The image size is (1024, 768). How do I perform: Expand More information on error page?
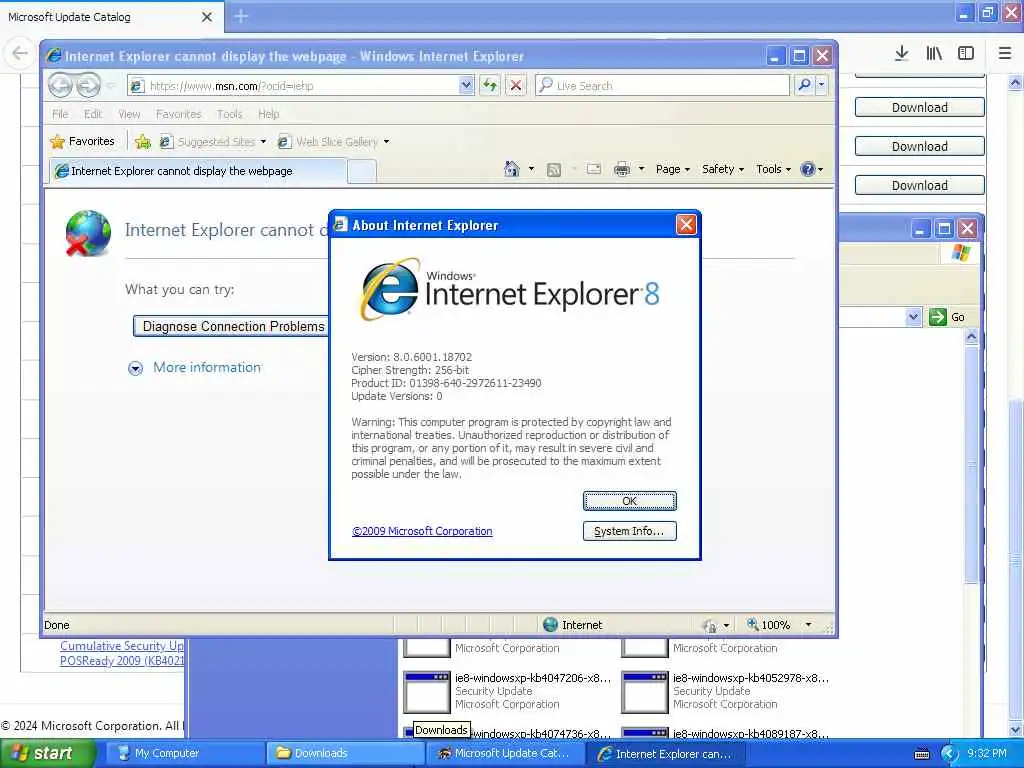click(206, 368)
